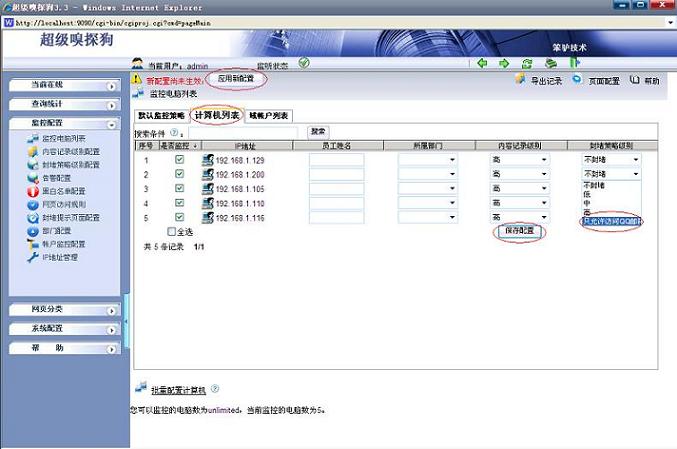Click the 导出记录 export icon
This screenshot has width=677, height=449.
pos(520,79)
